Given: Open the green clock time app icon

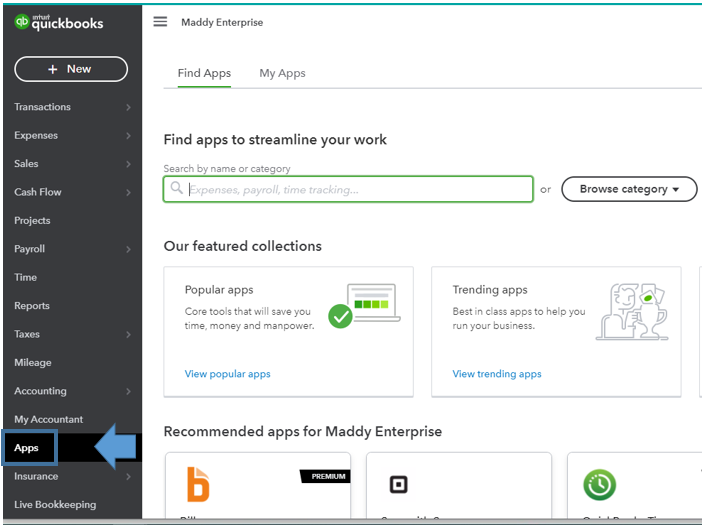Looking at the screenshot, I should click(x=599, y=484).
